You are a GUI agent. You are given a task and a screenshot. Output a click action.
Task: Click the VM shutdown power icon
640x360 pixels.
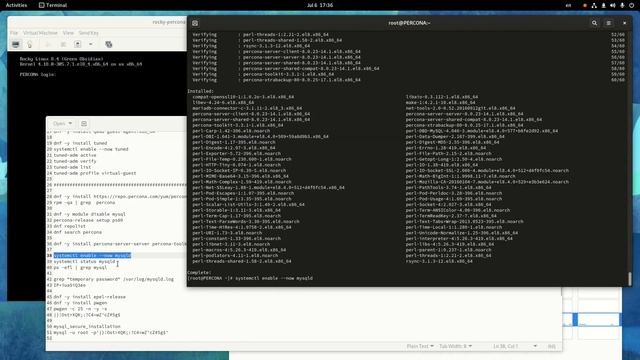click(x=78, y=44)
